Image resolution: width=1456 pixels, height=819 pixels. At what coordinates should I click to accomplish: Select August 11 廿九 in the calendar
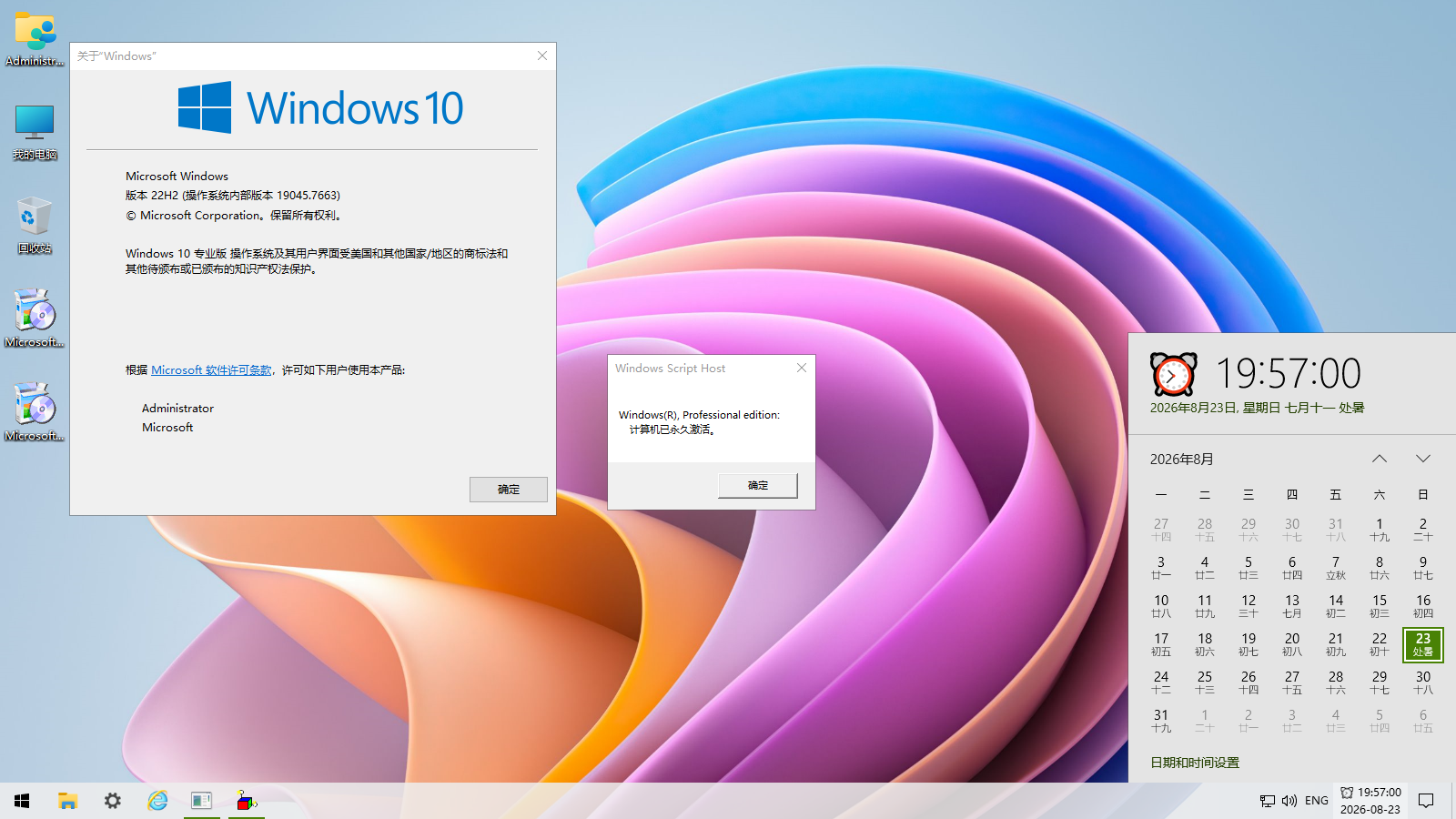[x=1205, y=607]
